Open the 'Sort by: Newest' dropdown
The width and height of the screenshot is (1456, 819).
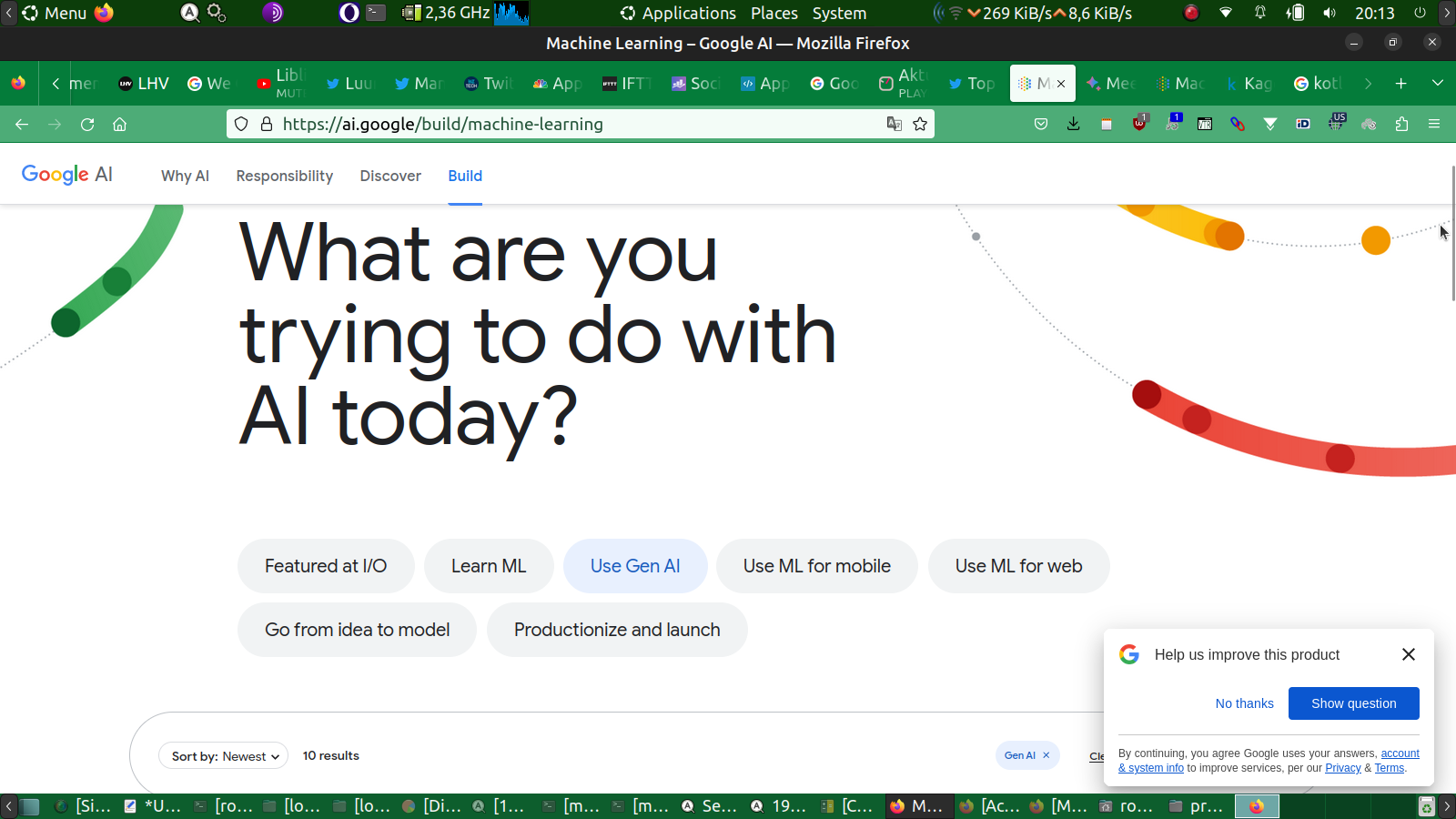click(x=224, y=755)
